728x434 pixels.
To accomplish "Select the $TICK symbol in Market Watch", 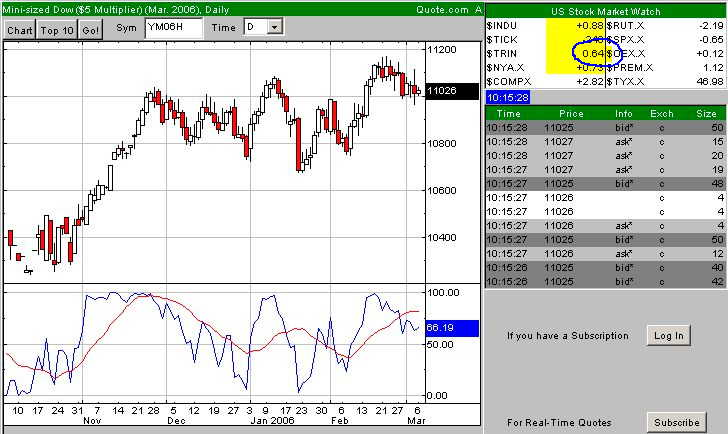I will click(x=501, y=40).
